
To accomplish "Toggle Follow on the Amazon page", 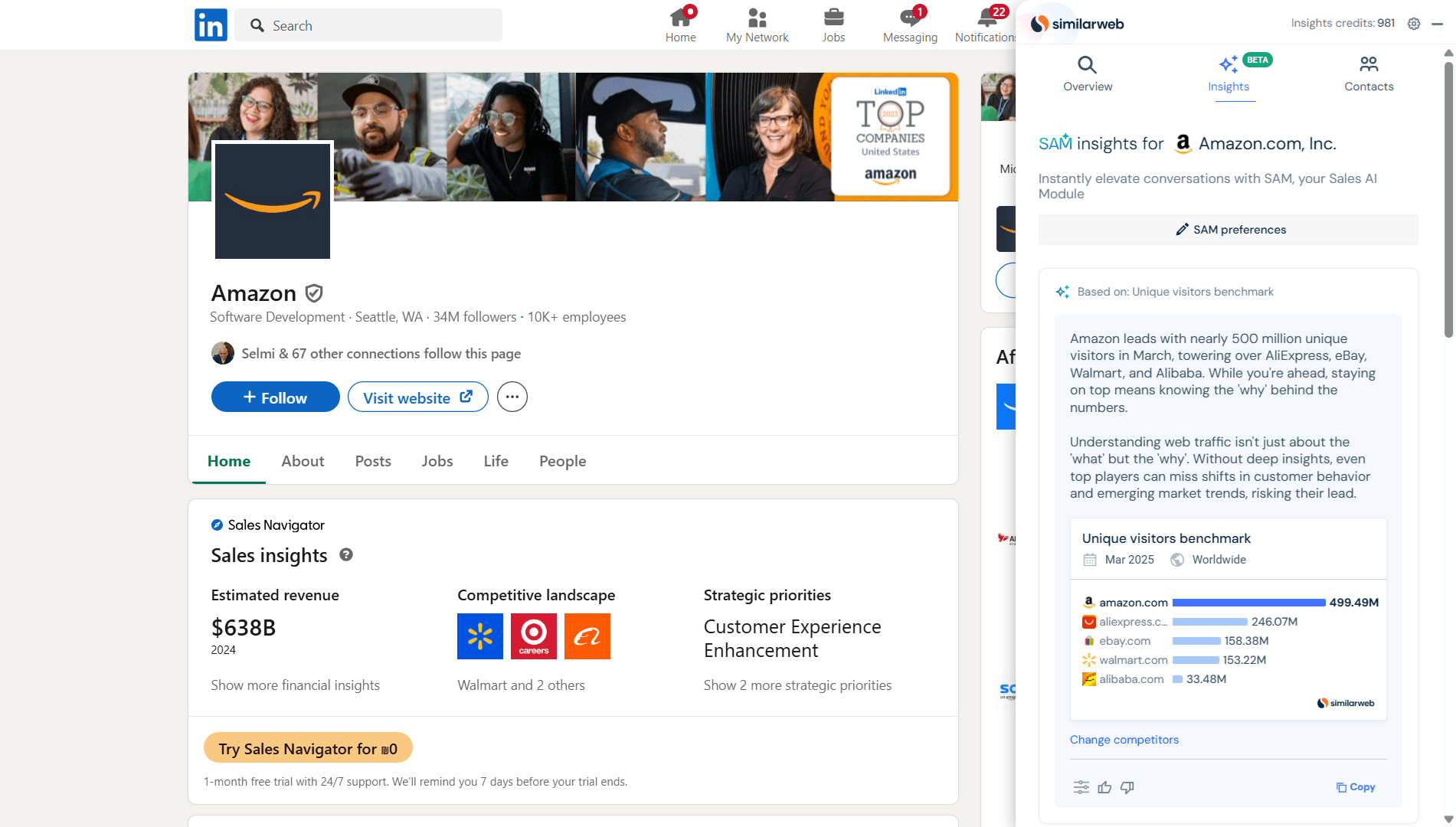I will click(x=275, y=397).
